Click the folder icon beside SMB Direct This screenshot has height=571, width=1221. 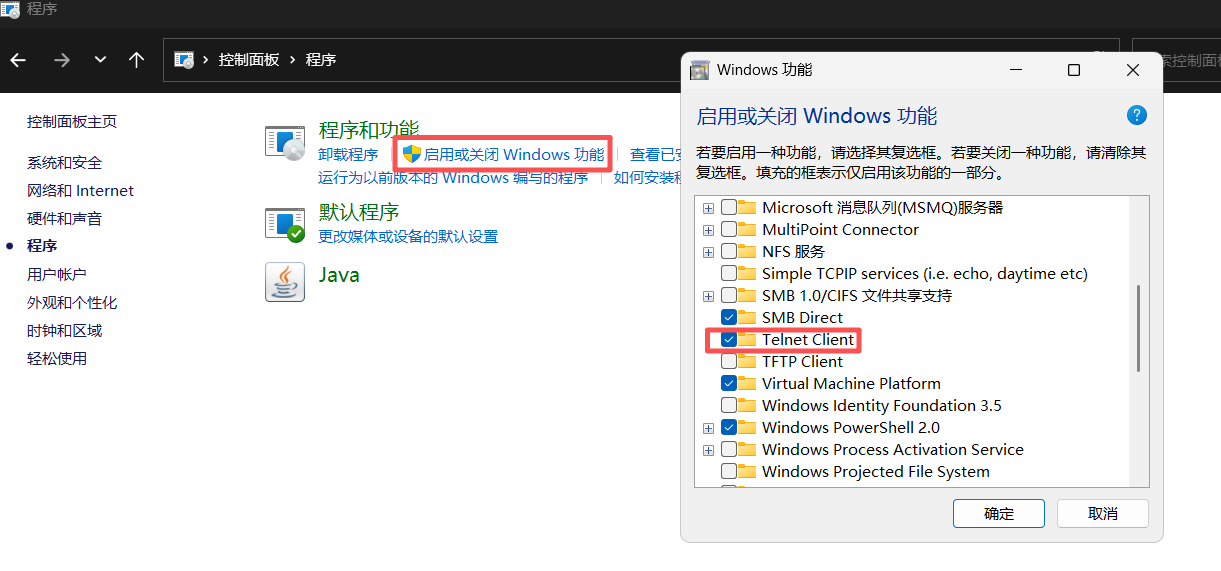pos(747,318)
